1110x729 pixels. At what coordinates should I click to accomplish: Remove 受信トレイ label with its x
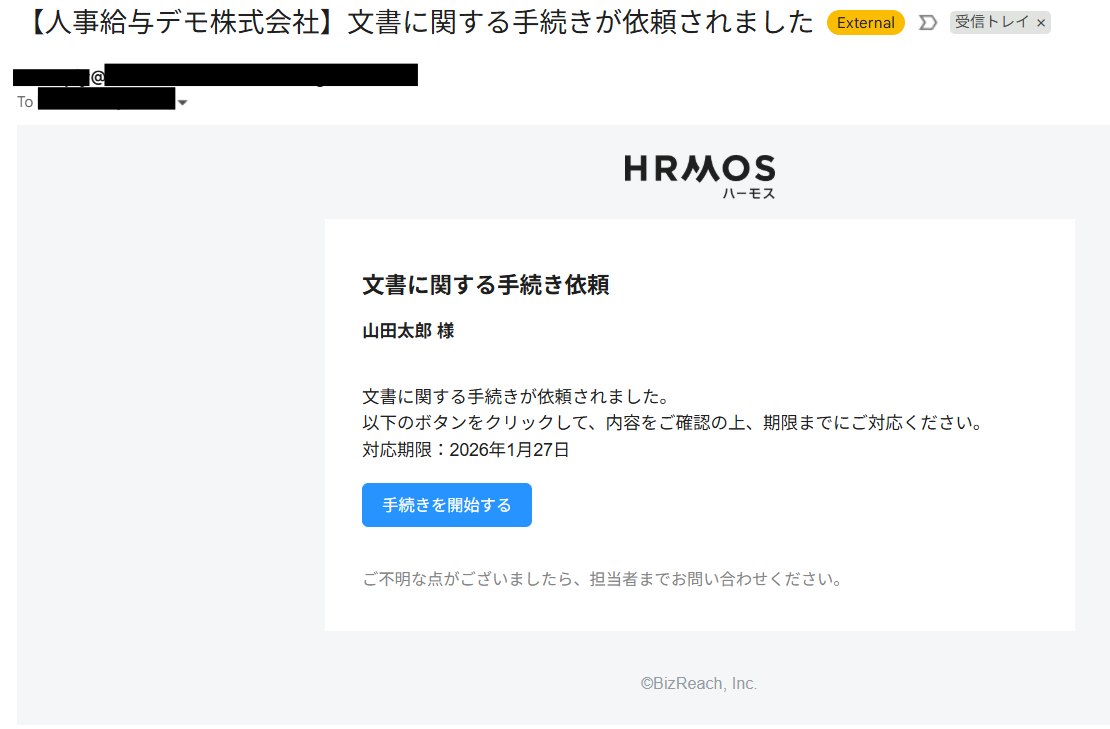click(x=1041, y=23)
